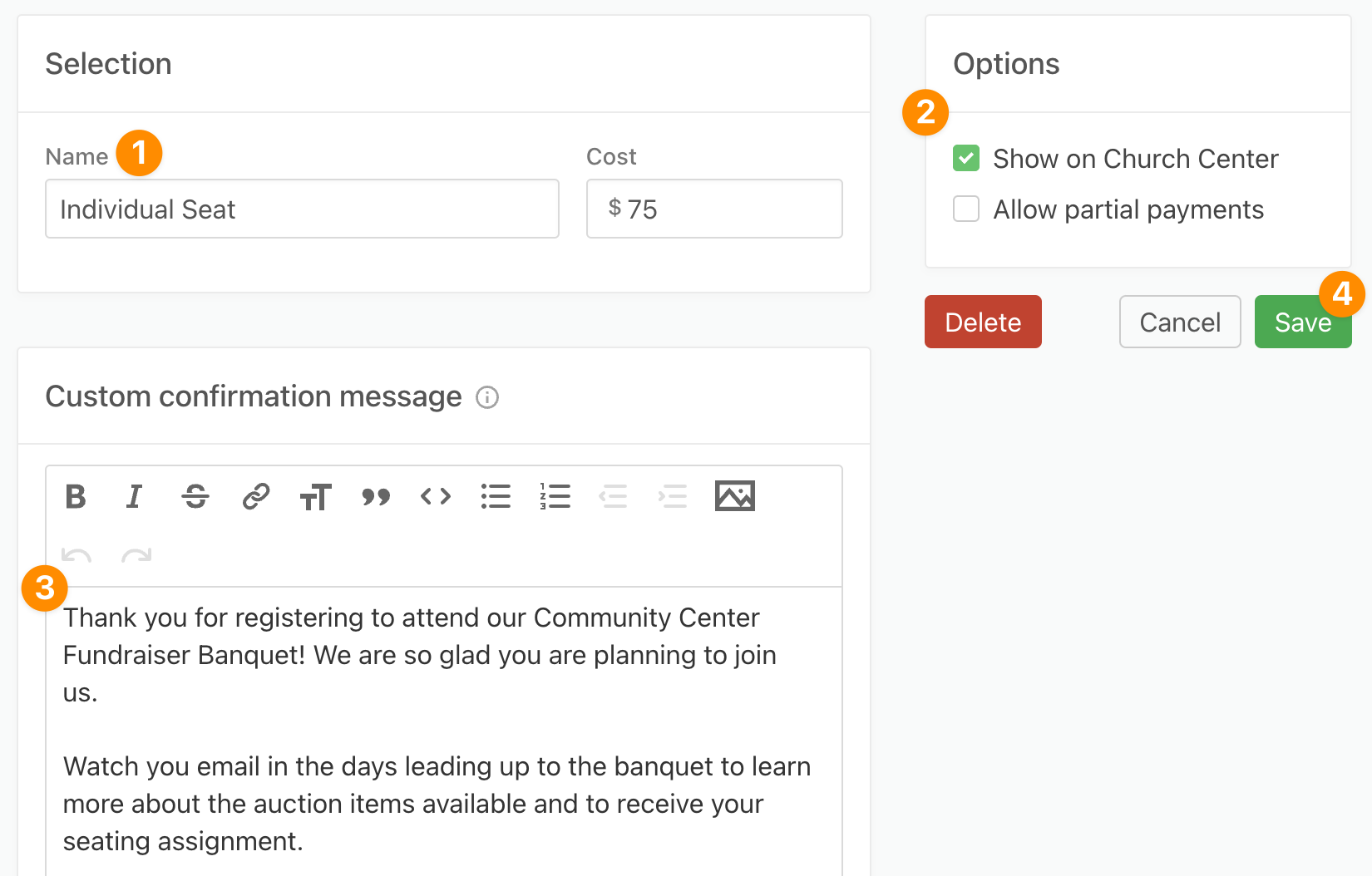Create a bulleted list
Screen dimensions: 1372x876
[x=496, y=496]
